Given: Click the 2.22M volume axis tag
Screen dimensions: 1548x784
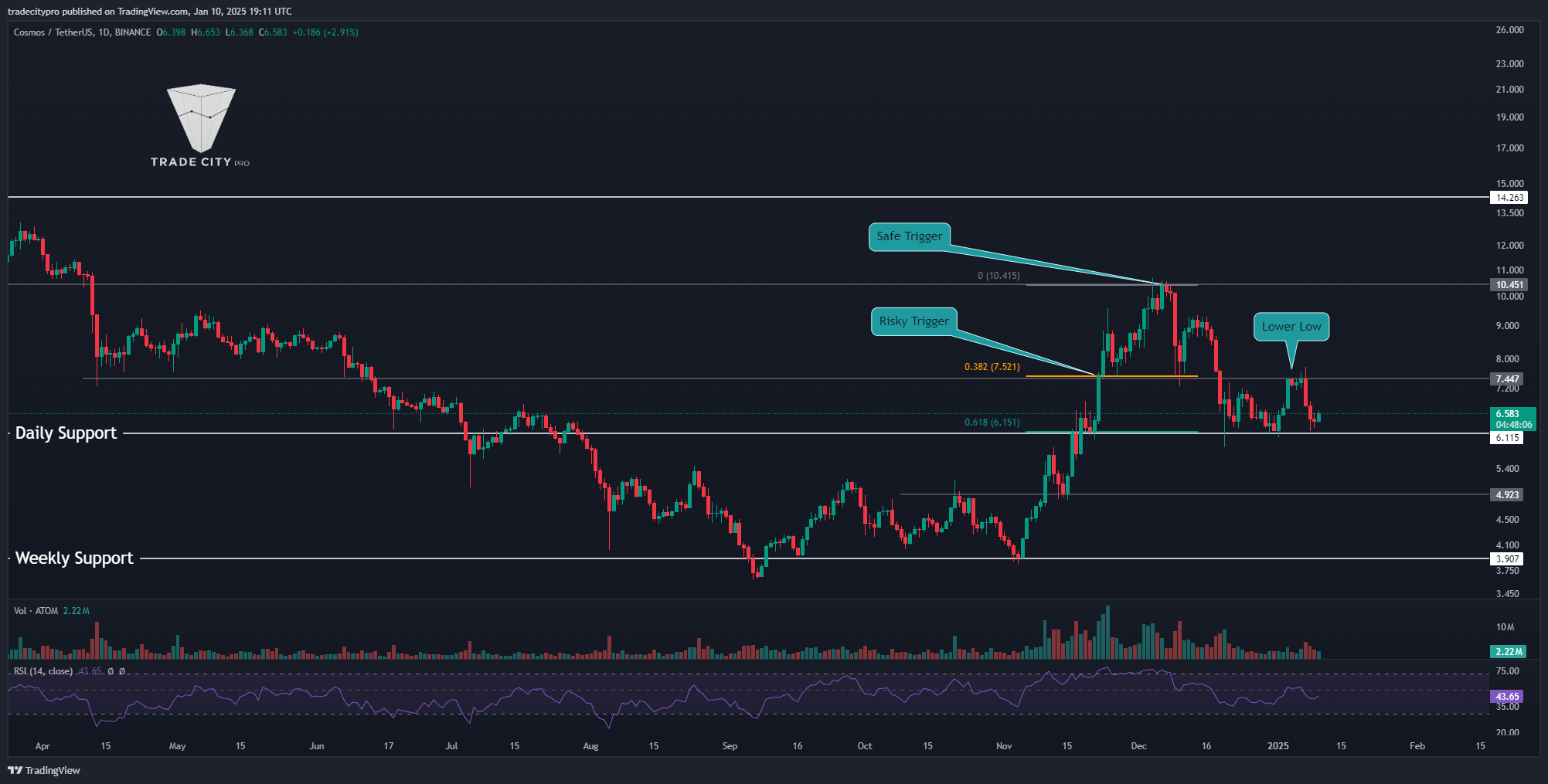Looking at the screenshot, I should click(1508, 652).
